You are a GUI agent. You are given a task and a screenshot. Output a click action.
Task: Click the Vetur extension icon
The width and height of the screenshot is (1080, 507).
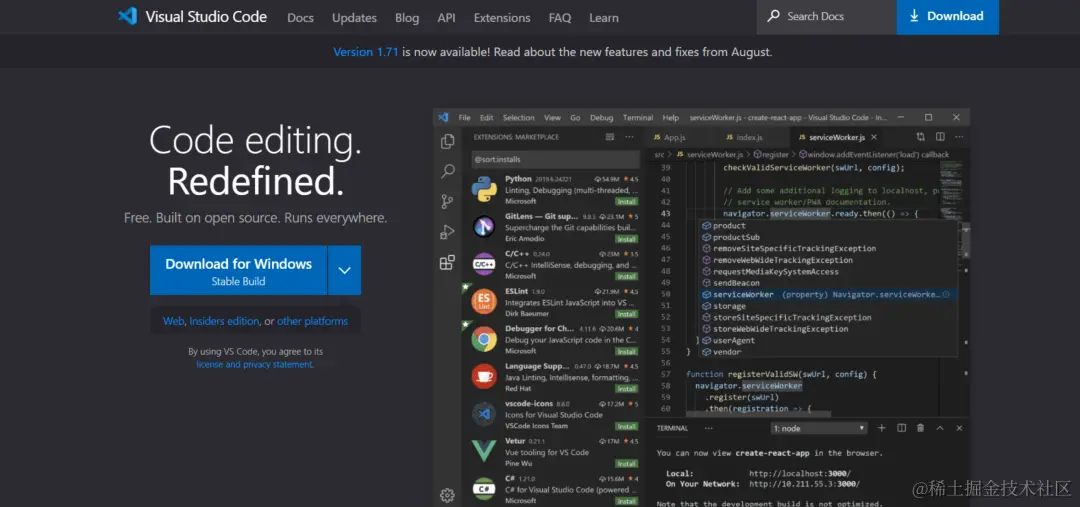pos(484,451)
